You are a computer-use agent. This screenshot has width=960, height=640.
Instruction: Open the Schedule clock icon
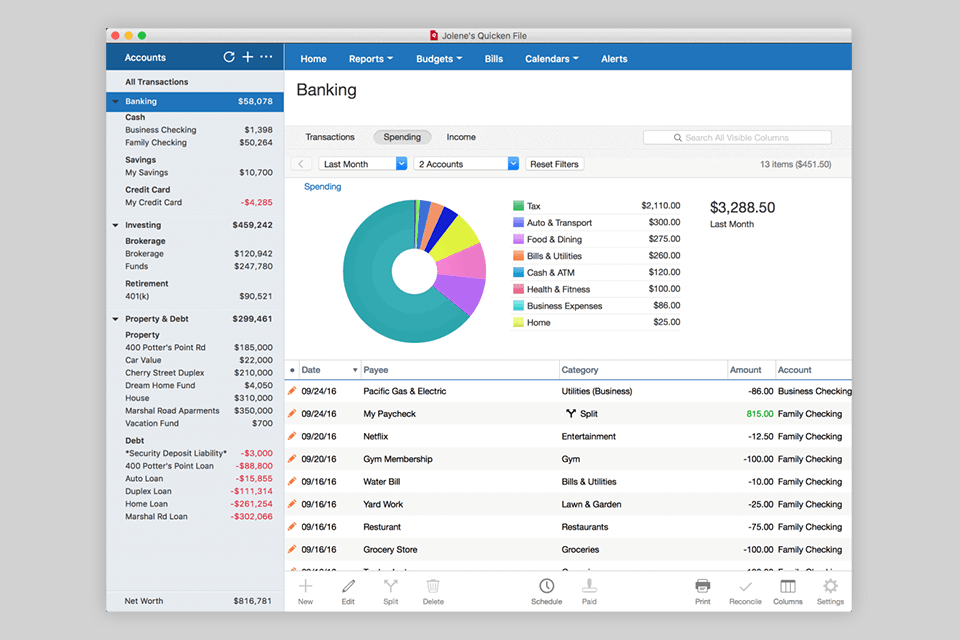(x=547, y=586)
